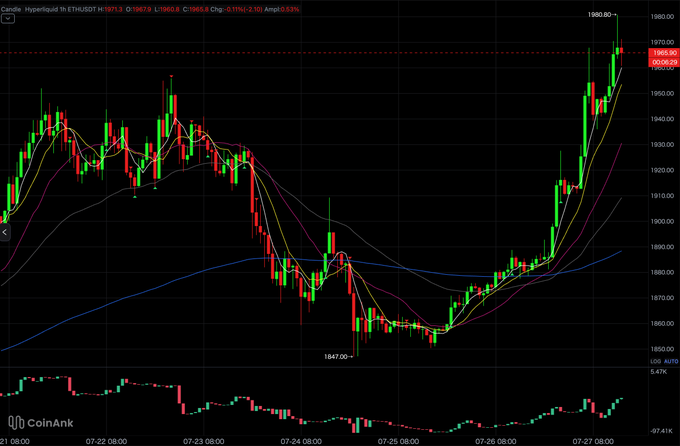Viewport: 680px width, 446px height.
Task: Click the 1847.00 low marker label
Action: click(338, 357)
